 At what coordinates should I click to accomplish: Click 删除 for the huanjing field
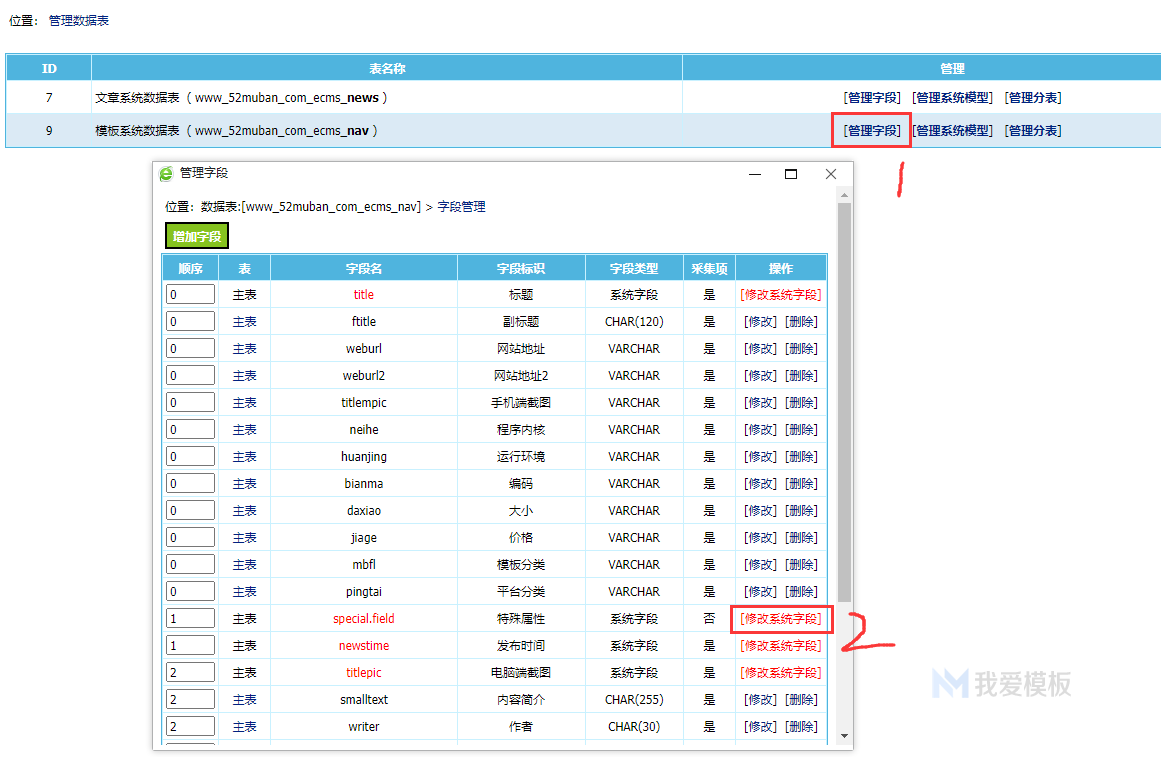click(x=801, y=457)
